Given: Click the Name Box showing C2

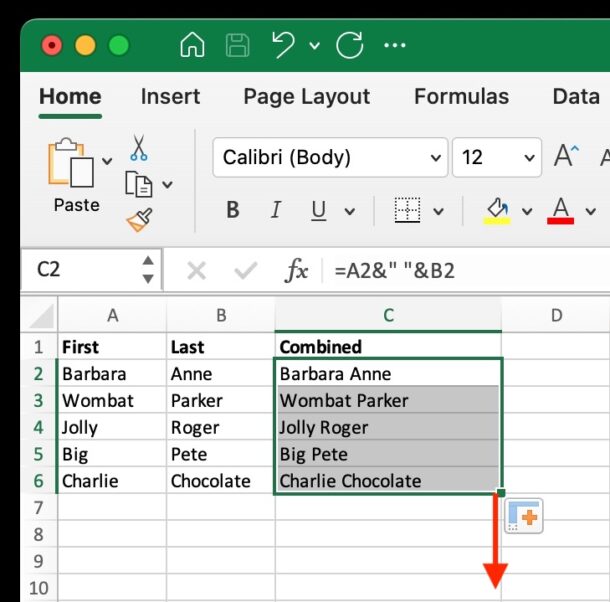Looking at the screenshot, I should point(91,270).
